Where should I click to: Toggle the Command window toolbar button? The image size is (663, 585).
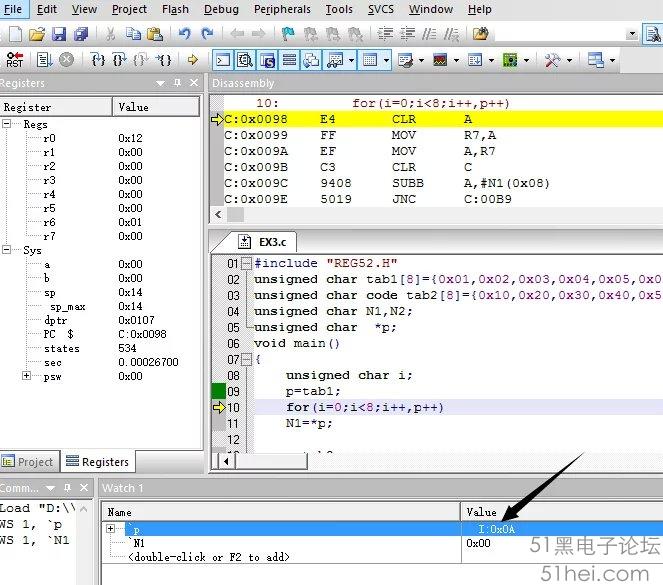pyautogui.click(x=223, y=60)
